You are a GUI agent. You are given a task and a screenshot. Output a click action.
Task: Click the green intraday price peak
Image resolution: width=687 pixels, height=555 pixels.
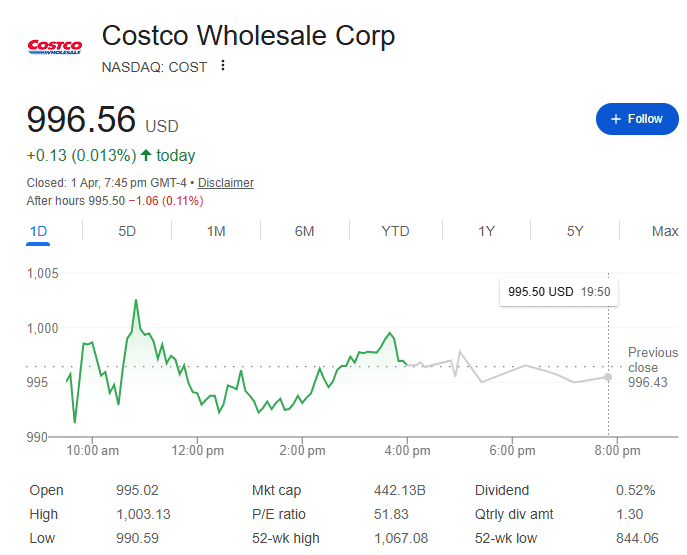pos(134,299)
